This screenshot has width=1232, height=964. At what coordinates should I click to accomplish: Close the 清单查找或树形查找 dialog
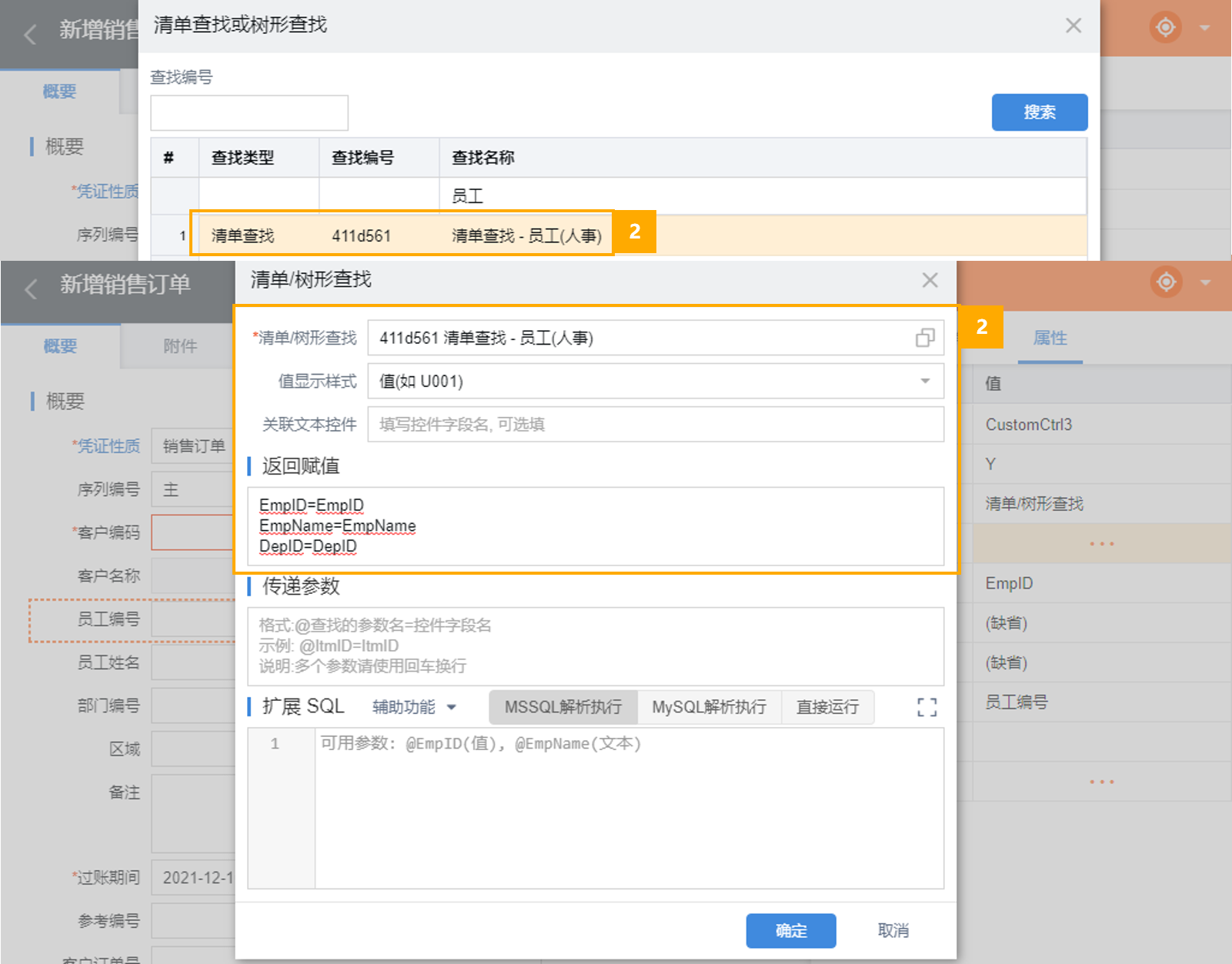tap(1073, 25)
